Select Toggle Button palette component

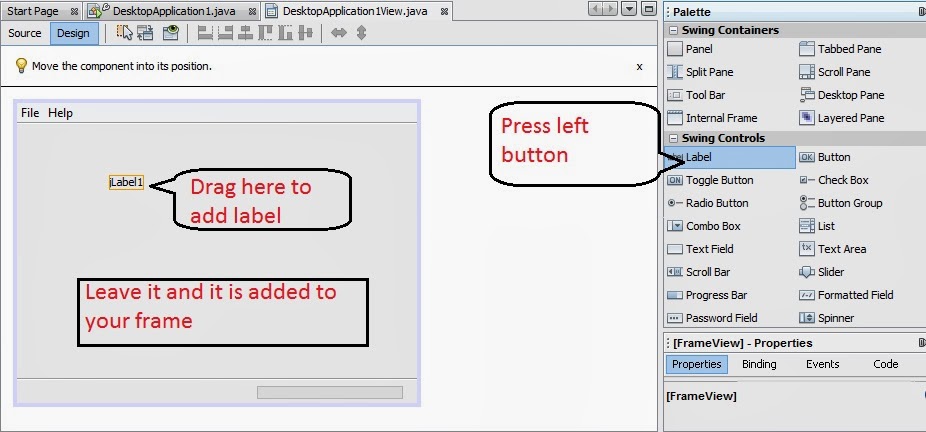coord(710,180)
